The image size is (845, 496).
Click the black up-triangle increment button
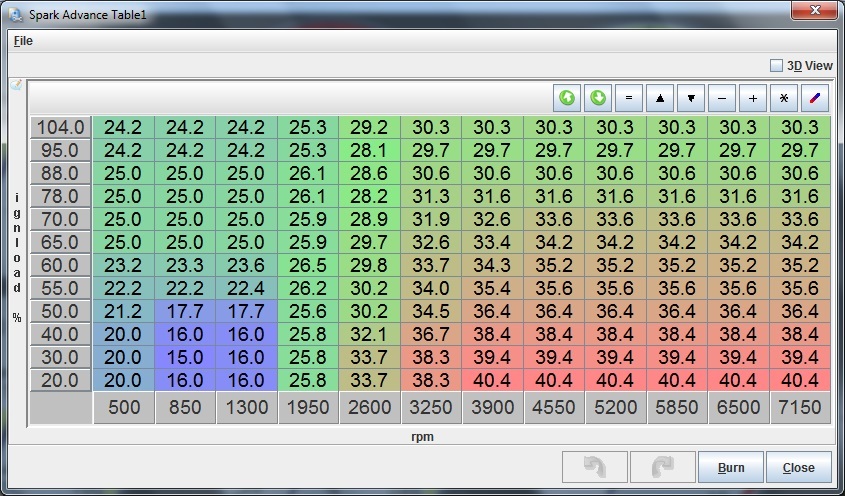click(x=660, y=98)
